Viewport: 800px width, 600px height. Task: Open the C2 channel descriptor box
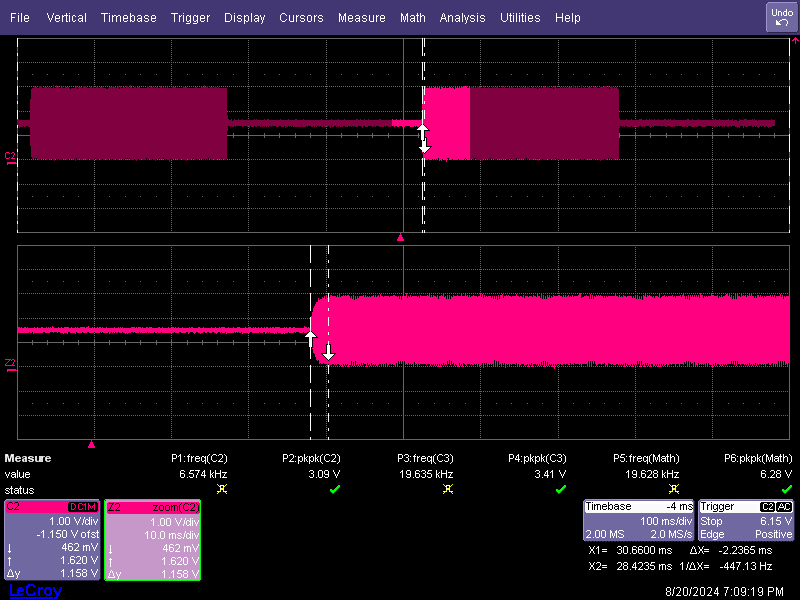pyautogui.click(x=52, y=540)
